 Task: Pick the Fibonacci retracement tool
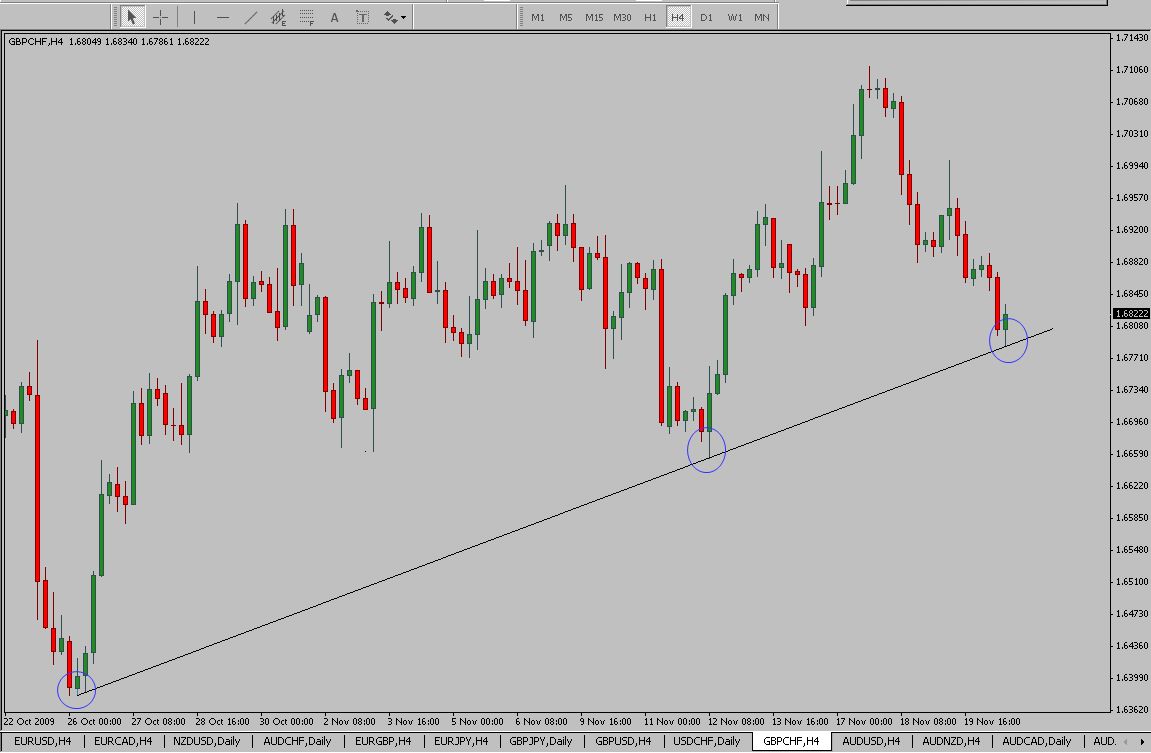[x=307, y=17]
